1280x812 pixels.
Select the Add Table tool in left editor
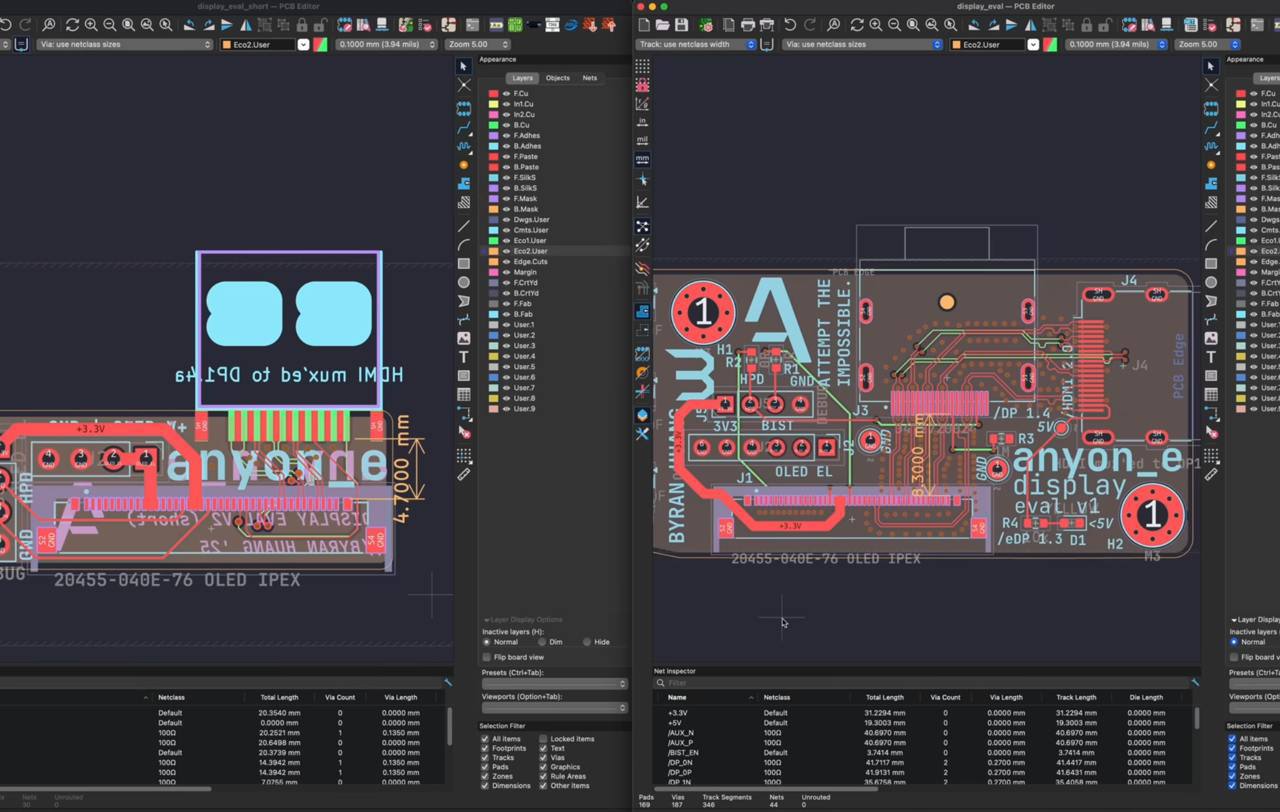coord(464,395)
